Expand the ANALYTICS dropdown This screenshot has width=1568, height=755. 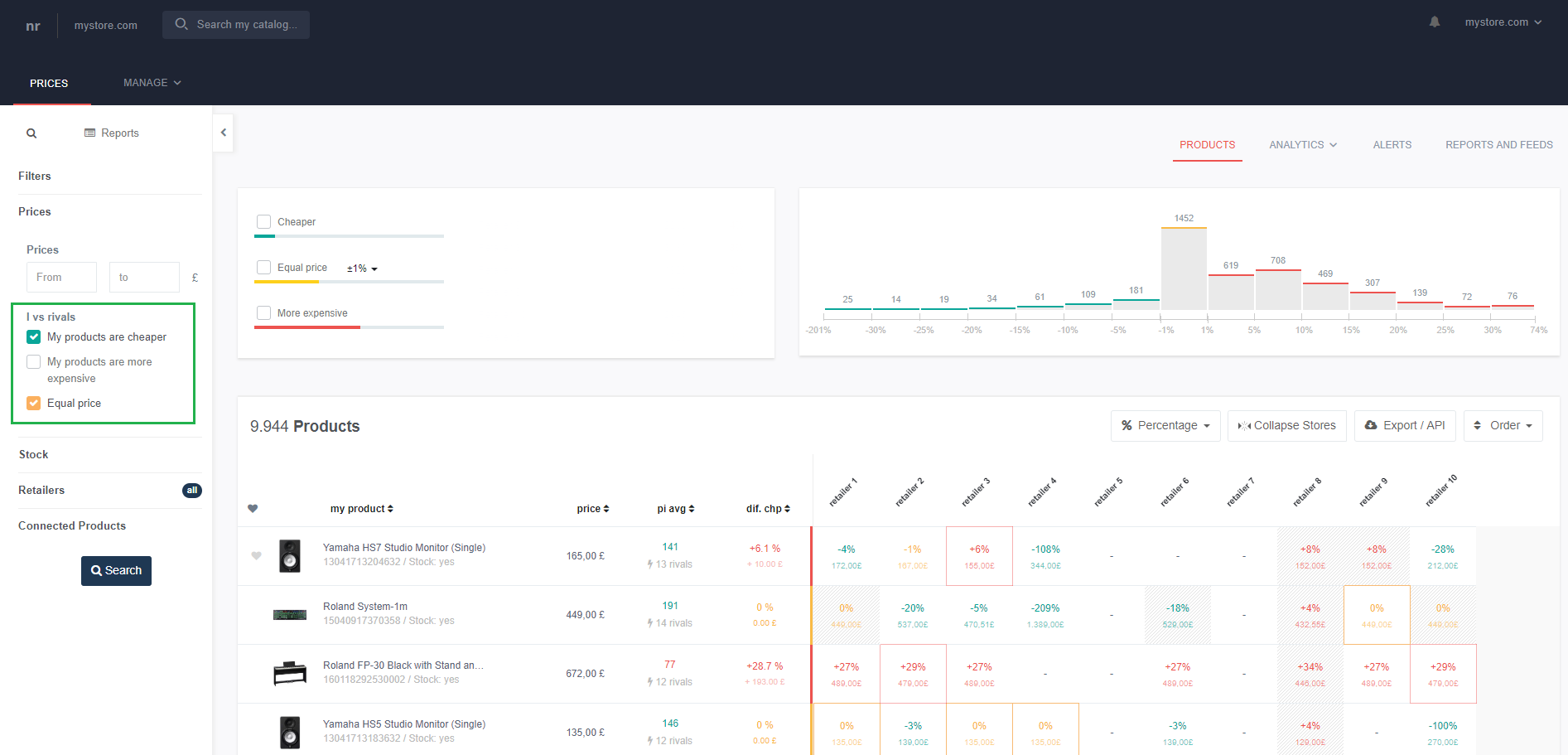click(1303, 145)
